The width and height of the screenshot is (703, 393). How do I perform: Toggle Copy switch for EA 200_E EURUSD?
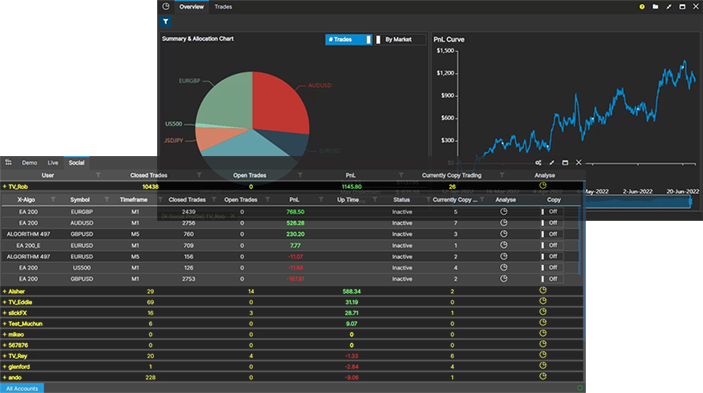tap(552, 245)
